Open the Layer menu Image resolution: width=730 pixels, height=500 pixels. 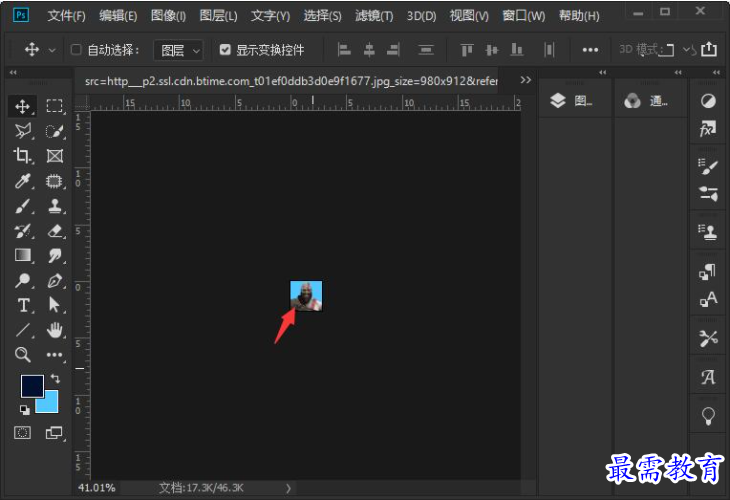218,16
